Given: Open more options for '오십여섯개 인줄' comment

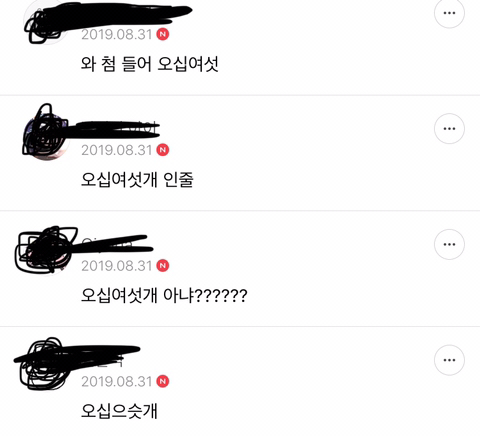Looking at the screenshot, I should (x=449, y=129).
